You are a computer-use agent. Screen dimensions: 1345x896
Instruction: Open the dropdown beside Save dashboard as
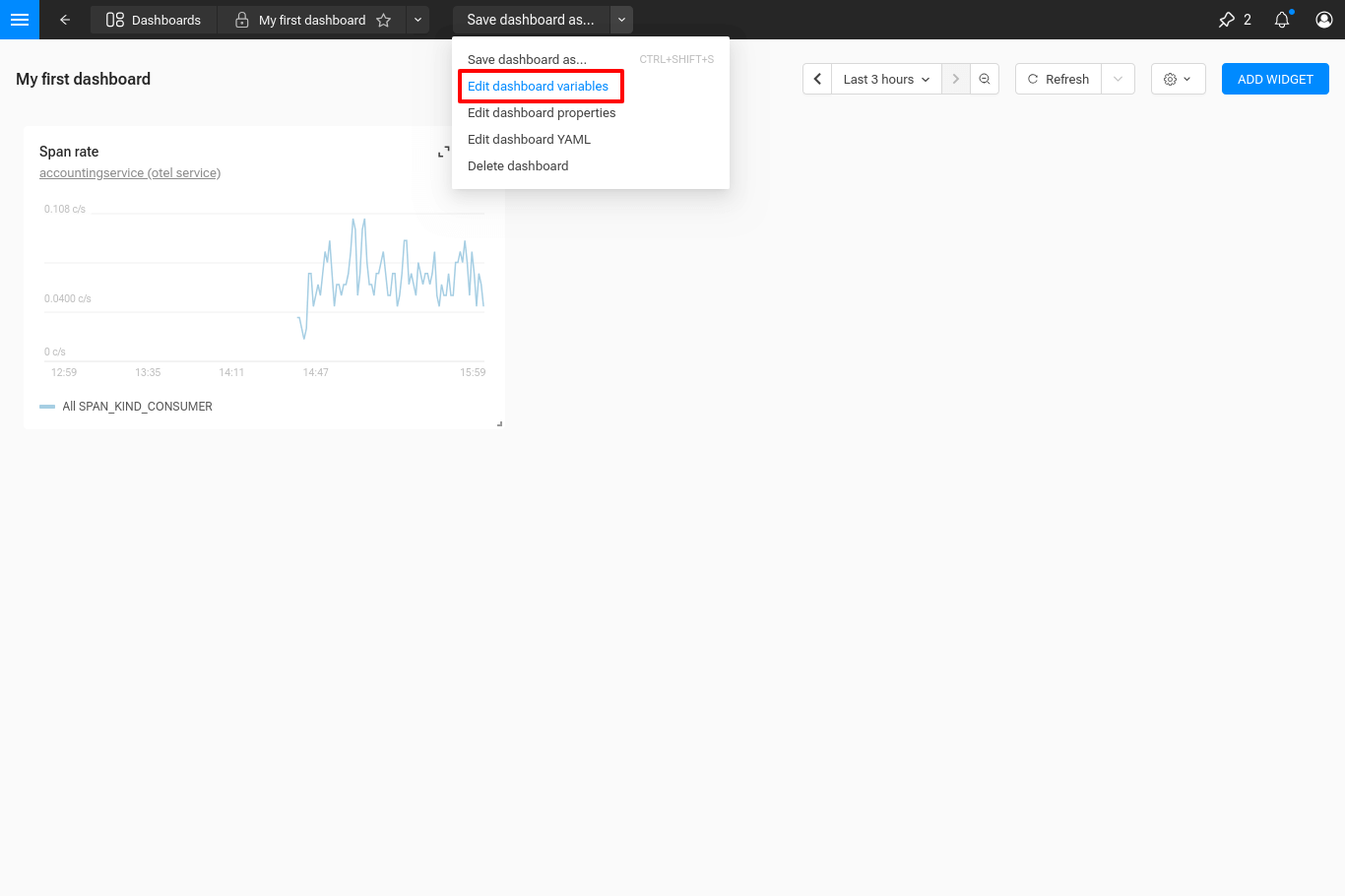pos(621,19)
